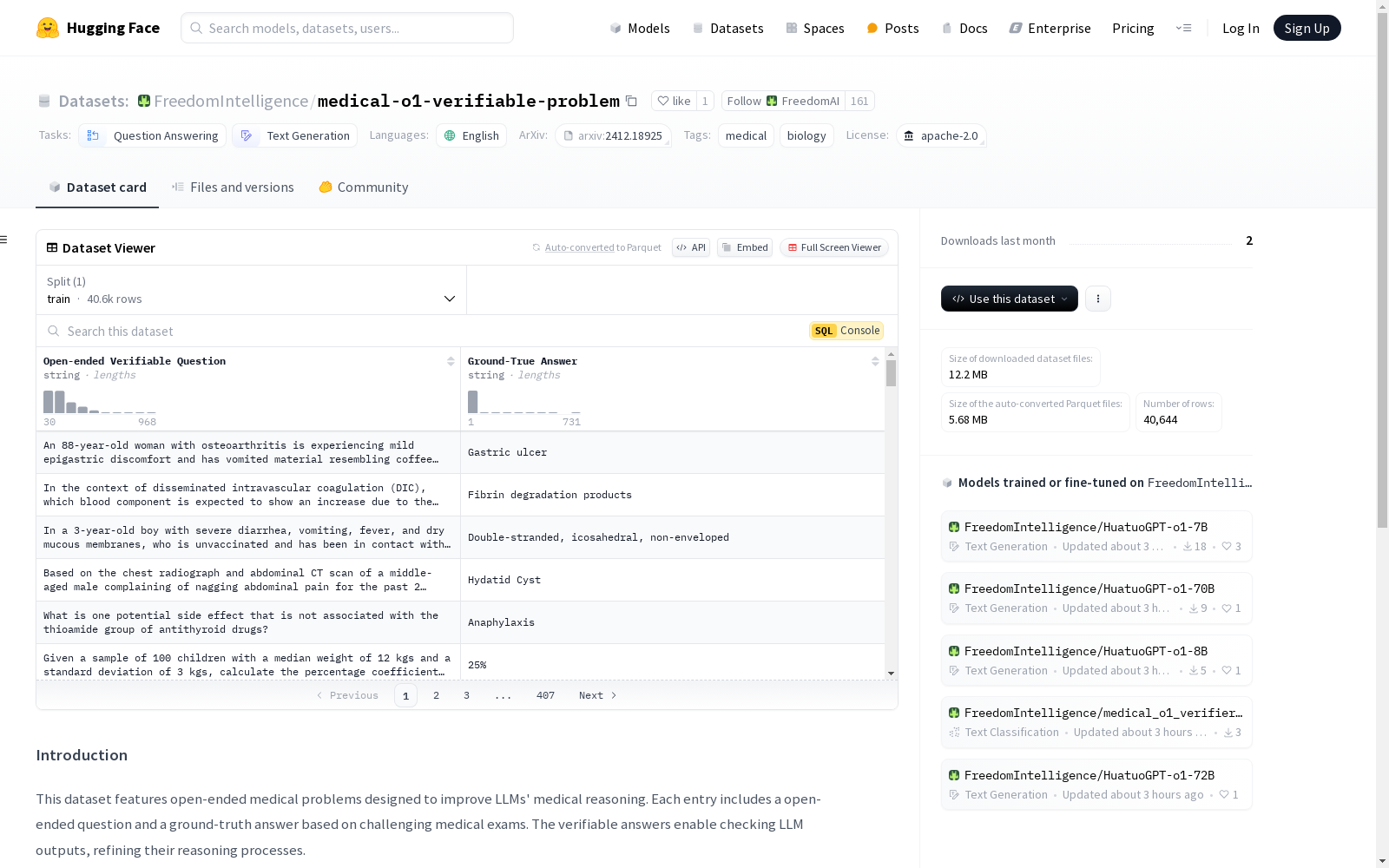Image resolution: width=1389 pixels, height=868 pixels.
Task: Open Datasets in top navigation
Action: (727, 28)
